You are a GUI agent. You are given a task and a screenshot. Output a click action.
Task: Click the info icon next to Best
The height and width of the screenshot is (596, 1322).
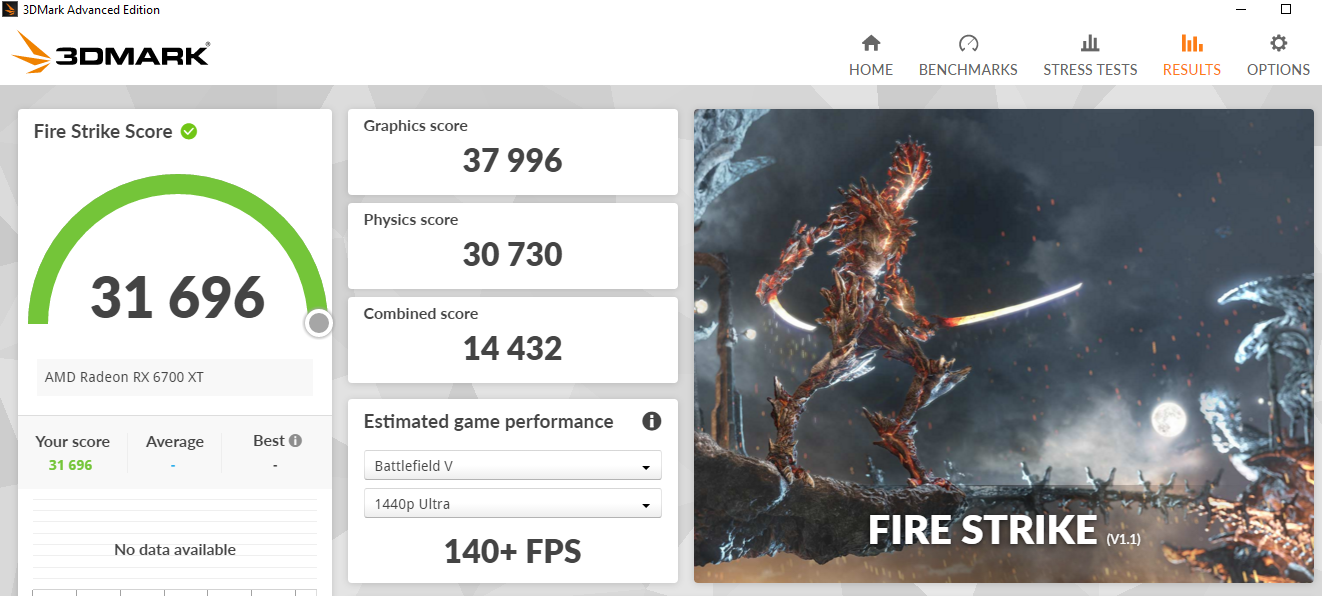295,441
